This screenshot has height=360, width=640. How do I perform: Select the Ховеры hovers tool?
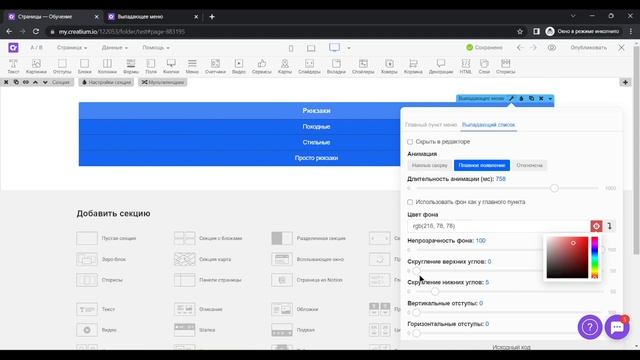click(x=389, y=66)
